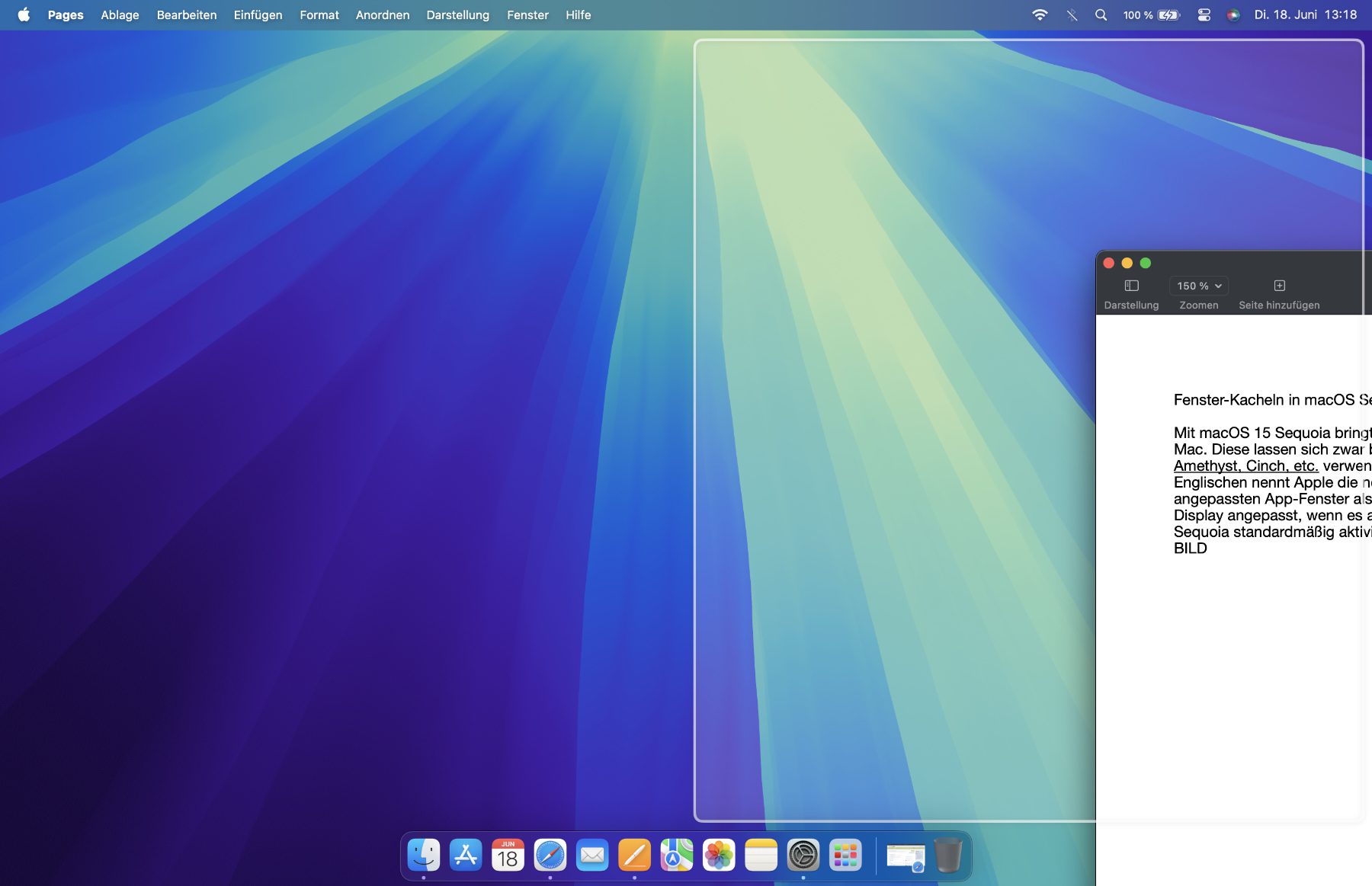Open the Ablage menu
Screen dimensions: 1372x886
[120, 15]
